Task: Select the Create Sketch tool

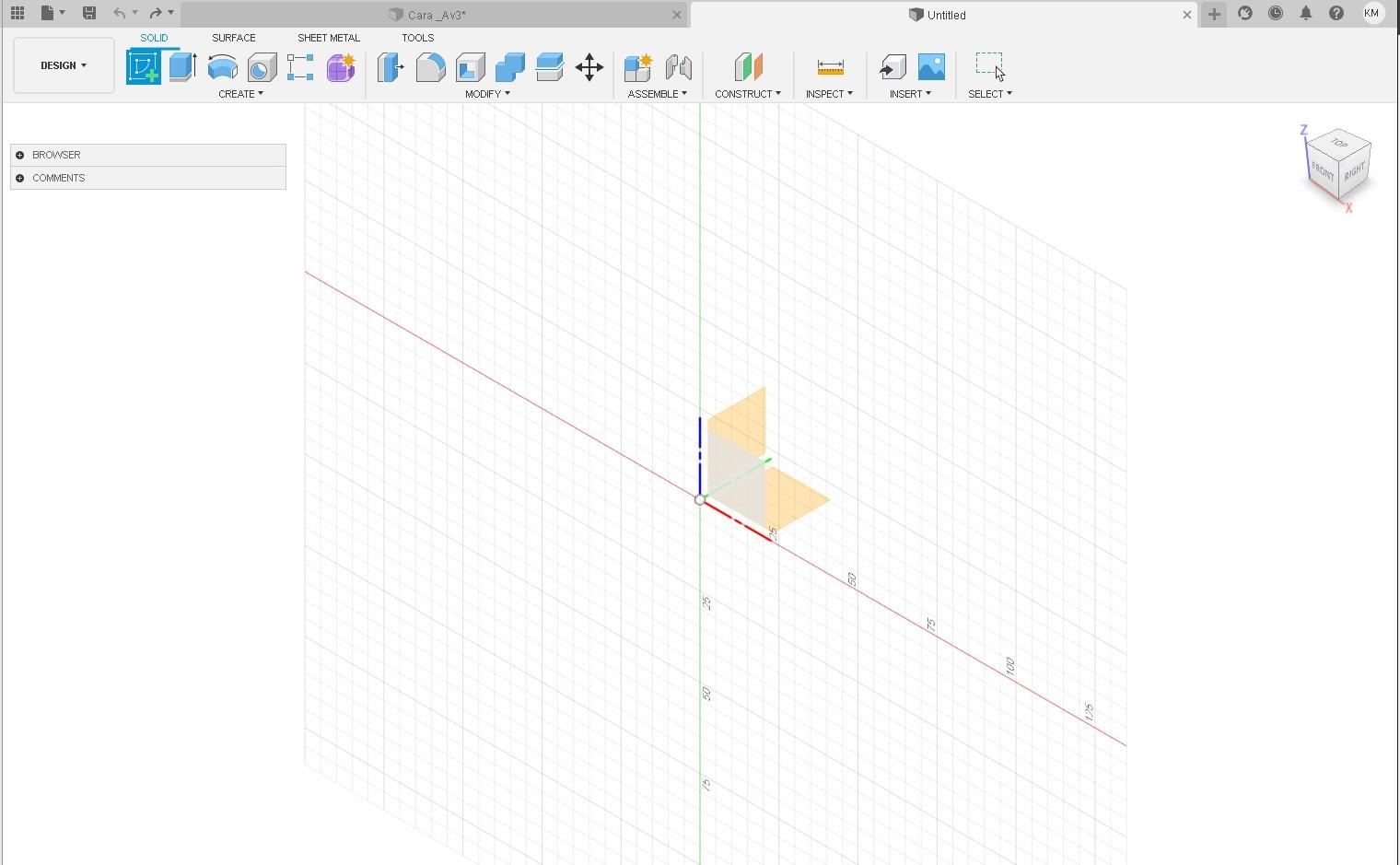Action: click(x=144, y=67)
